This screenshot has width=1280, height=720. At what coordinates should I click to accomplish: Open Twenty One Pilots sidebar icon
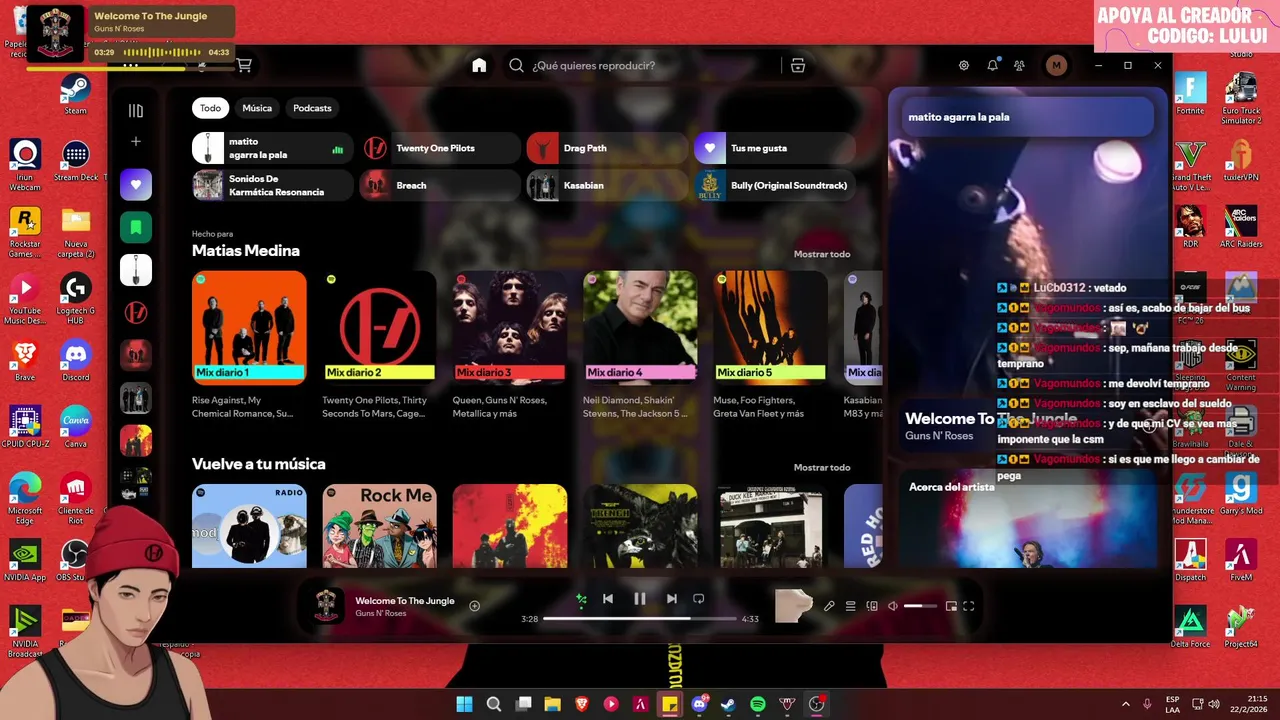pos(136,313)
